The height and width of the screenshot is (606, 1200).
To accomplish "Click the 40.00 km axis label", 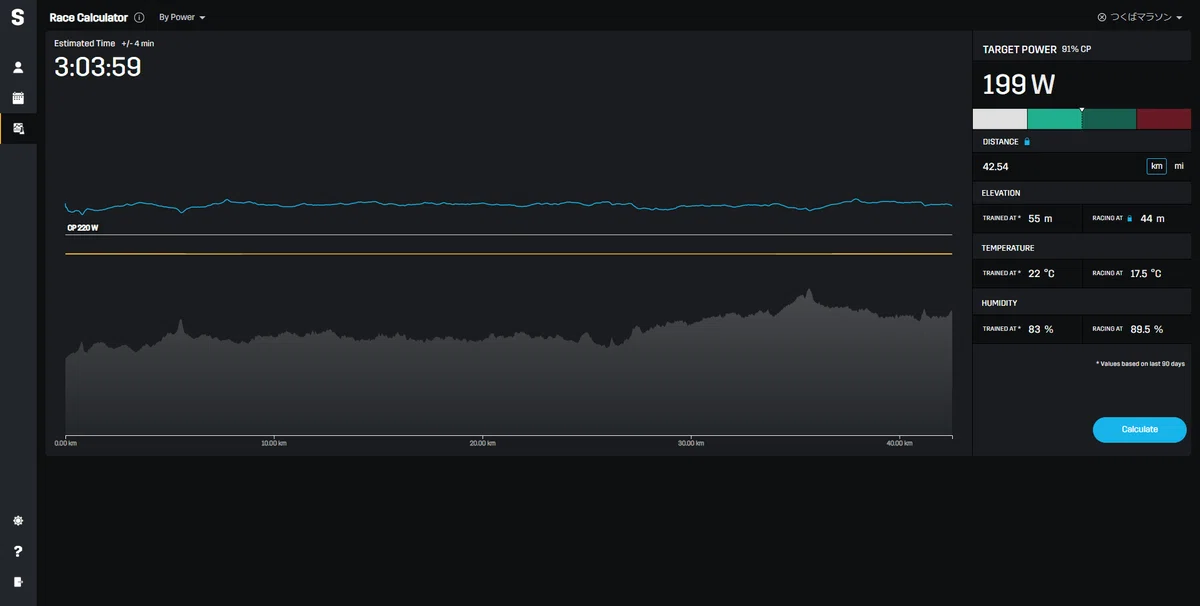I will pyautogui.click(x=899, y=443).
